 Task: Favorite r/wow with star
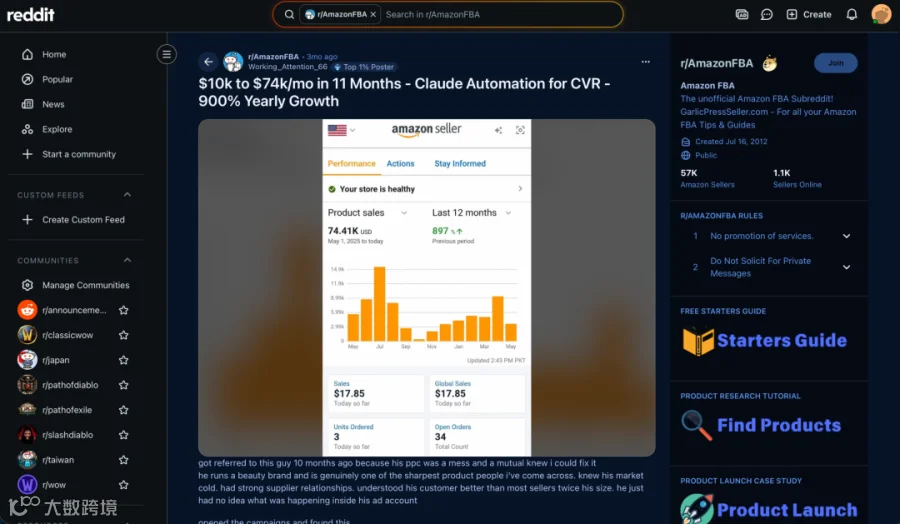pos(123,485)
